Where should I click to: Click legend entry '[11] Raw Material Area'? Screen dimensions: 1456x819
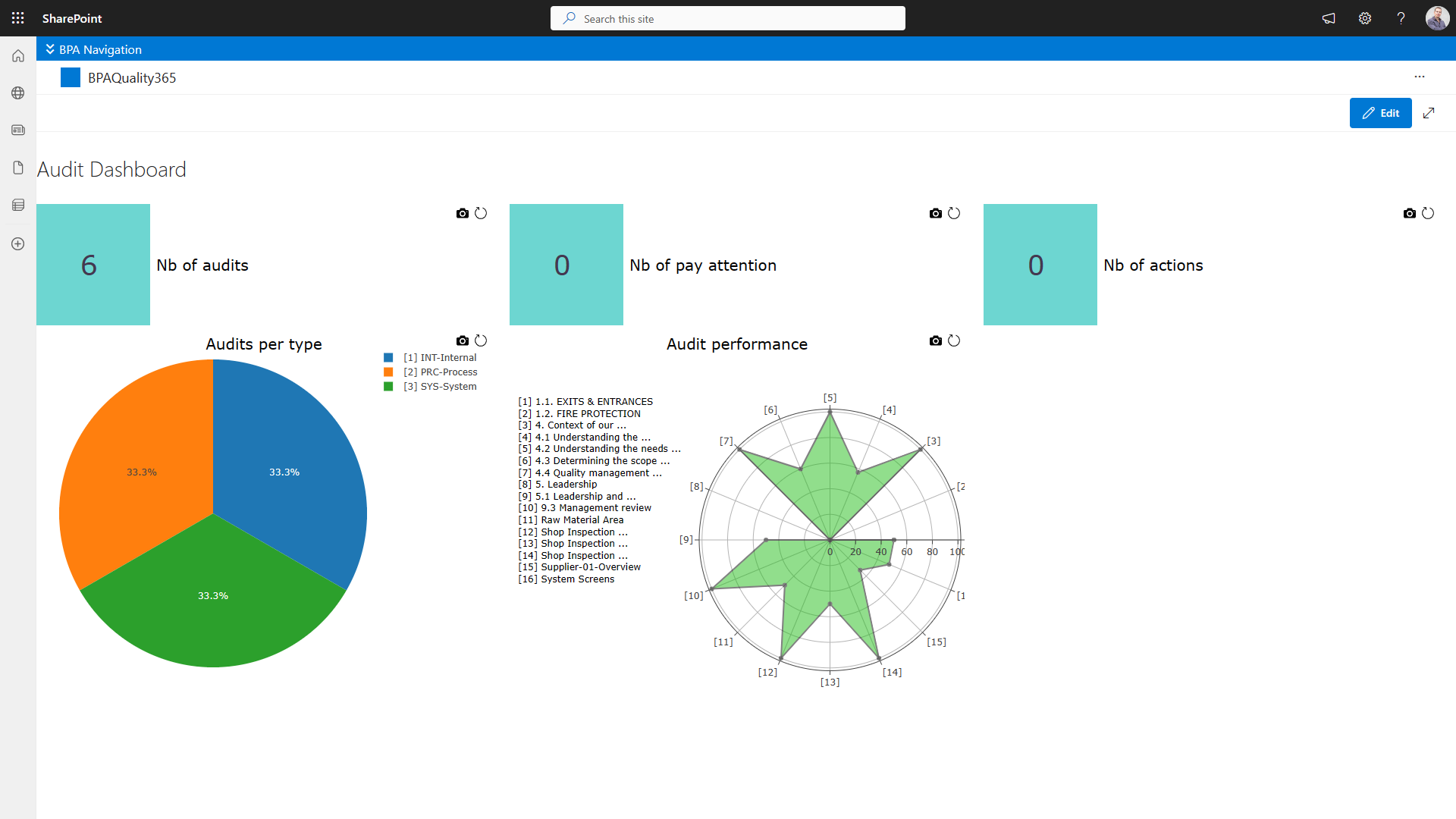(571, 520)
